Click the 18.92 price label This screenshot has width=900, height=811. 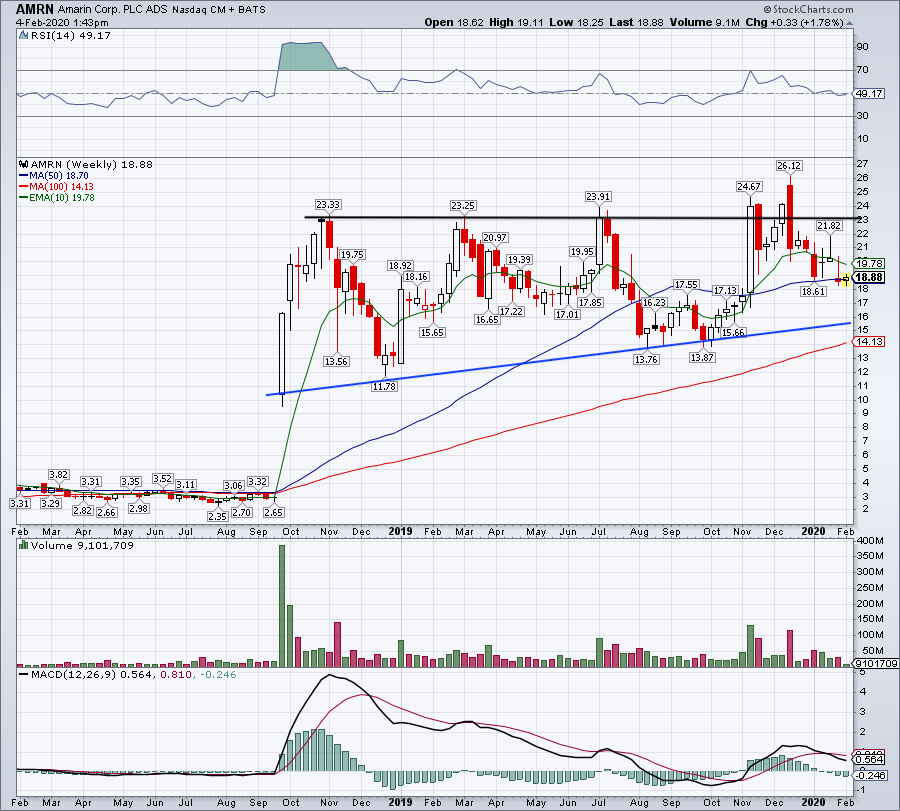[x=400, y=266]
